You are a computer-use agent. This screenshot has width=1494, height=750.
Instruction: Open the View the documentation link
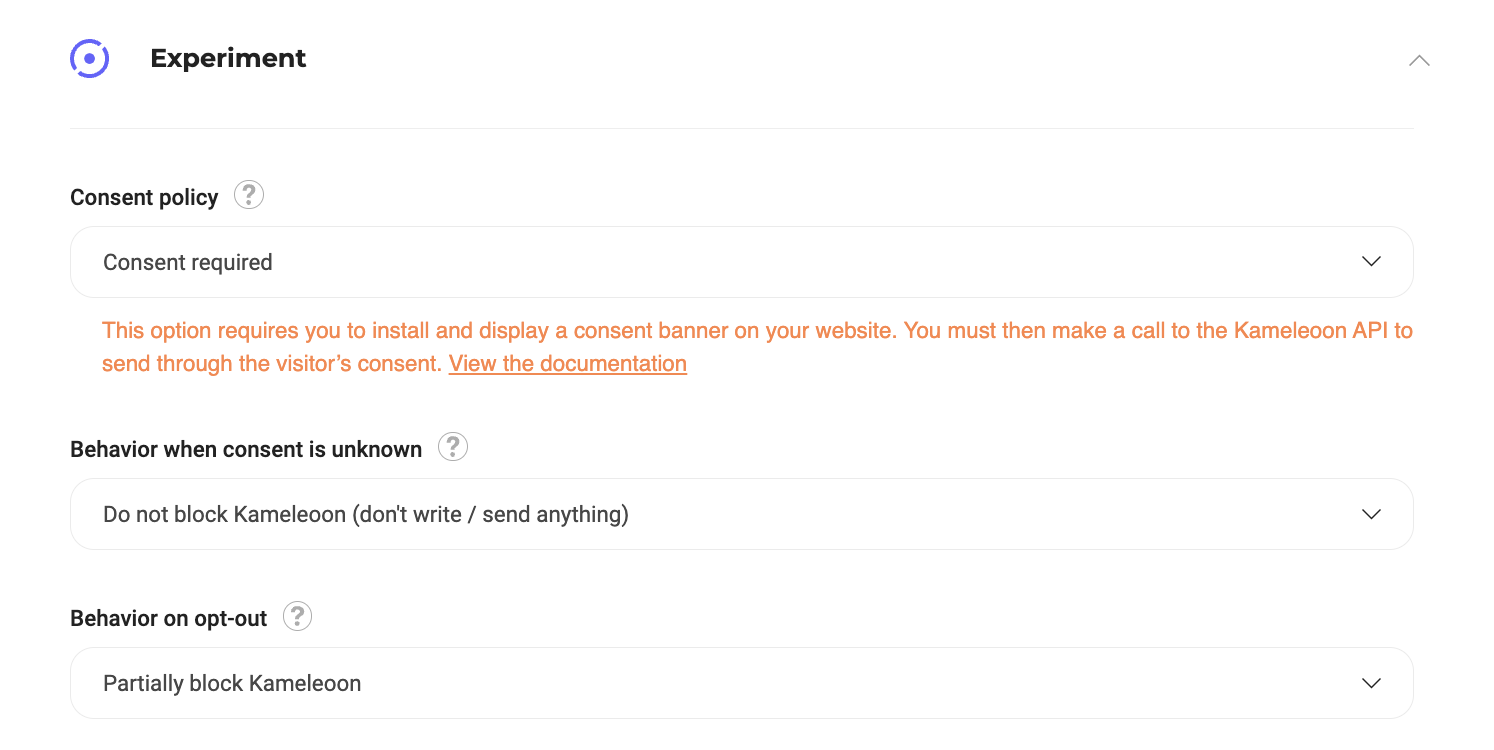(567, 364)
